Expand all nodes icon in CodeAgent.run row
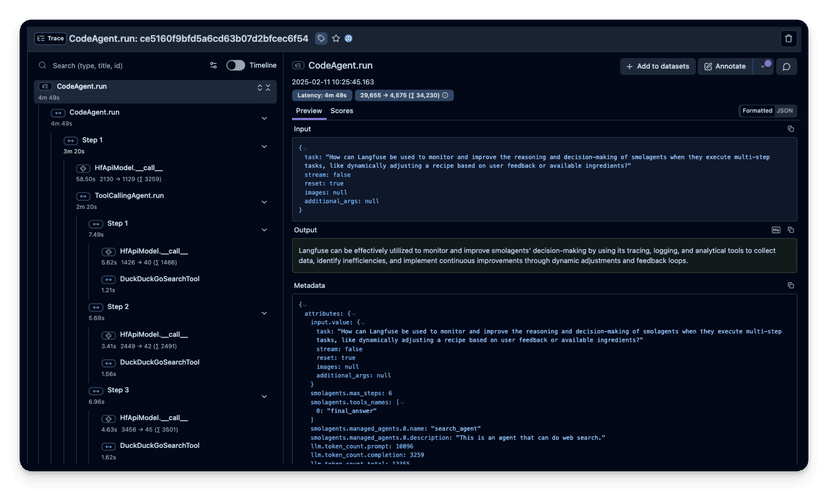This screenshot has width=828, height=491. pyautogui.click(x=260, y=88)
